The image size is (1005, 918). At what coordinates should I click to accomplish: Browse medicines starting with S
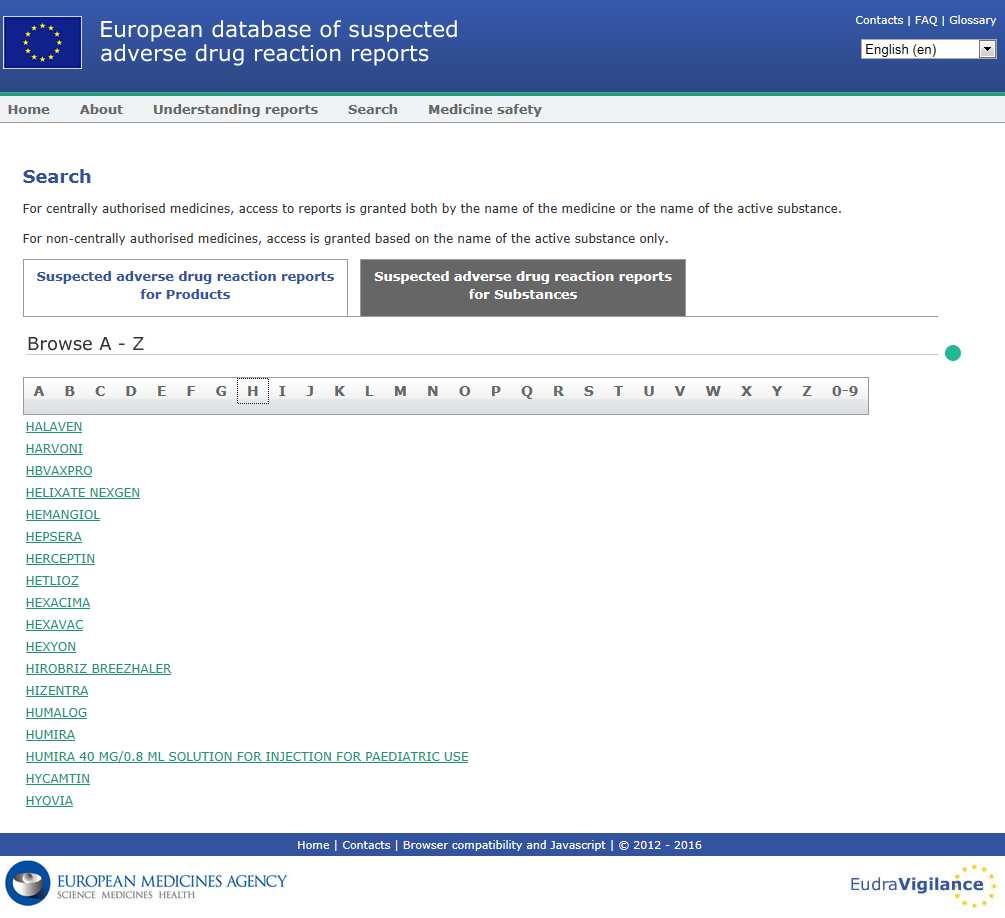(x=588, y=391)
